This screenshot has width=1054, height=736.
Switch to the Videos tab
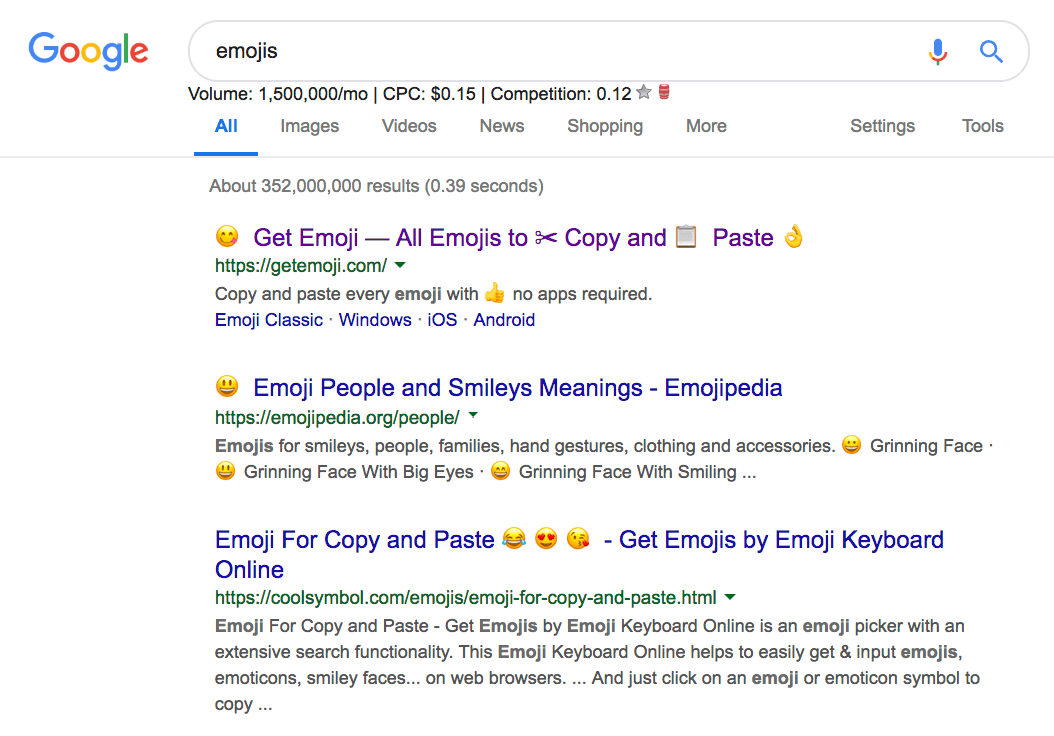[408, 126]
